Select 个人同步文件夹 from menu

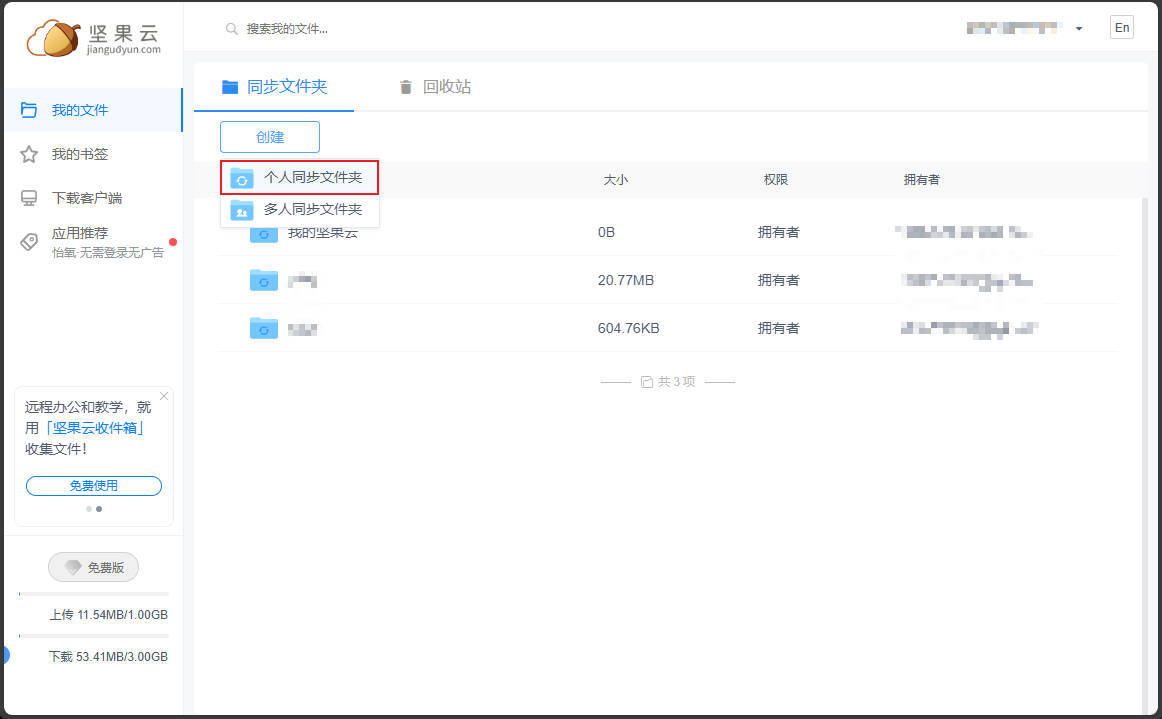312,178
